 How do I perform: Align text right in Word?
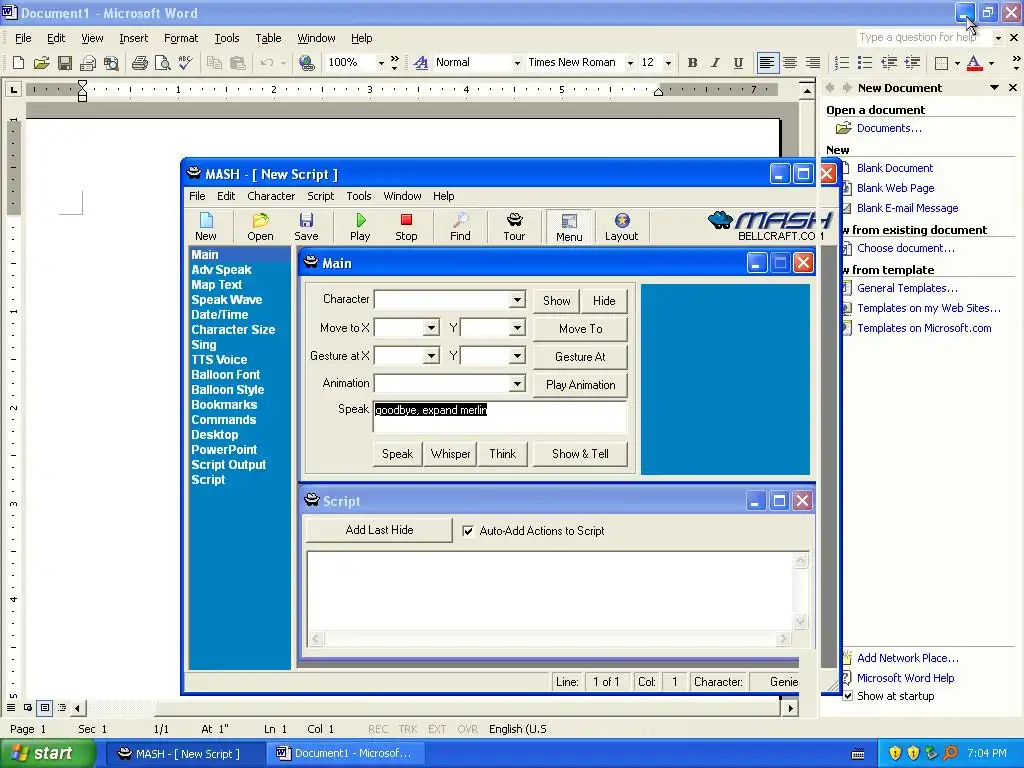pyautogui.click(x=813, y=63)
